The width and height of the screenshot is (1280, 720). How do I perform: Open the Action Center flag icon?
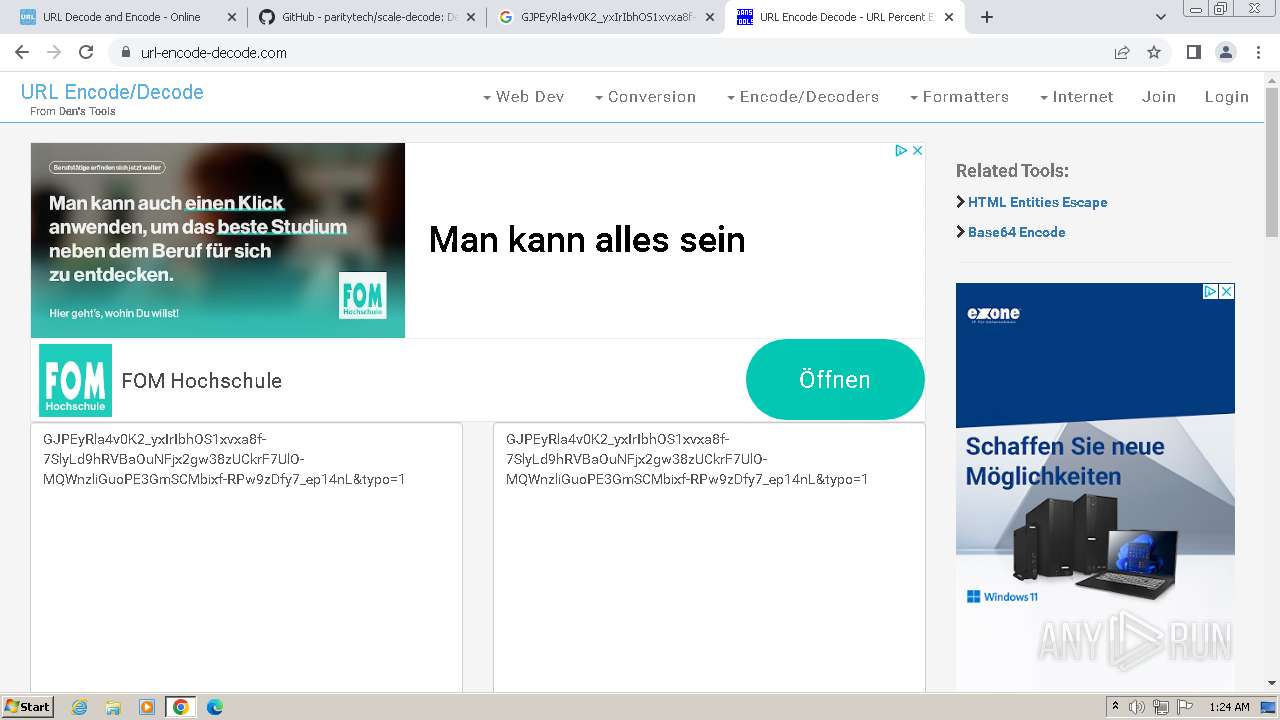click(1184, 707)
